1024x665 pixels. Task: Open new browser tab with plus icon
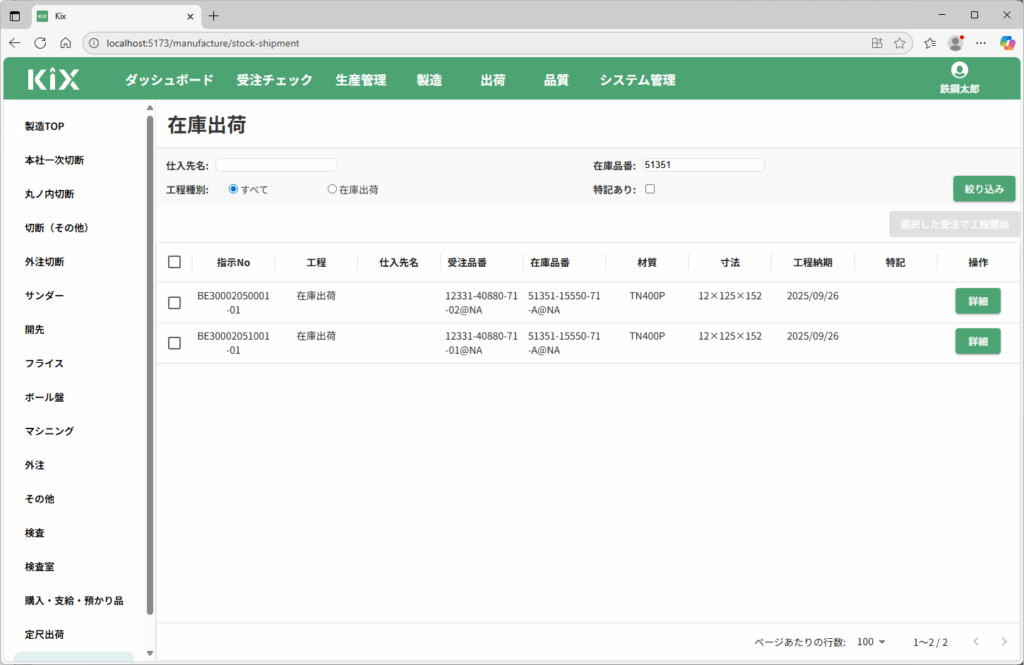(213, 15)
